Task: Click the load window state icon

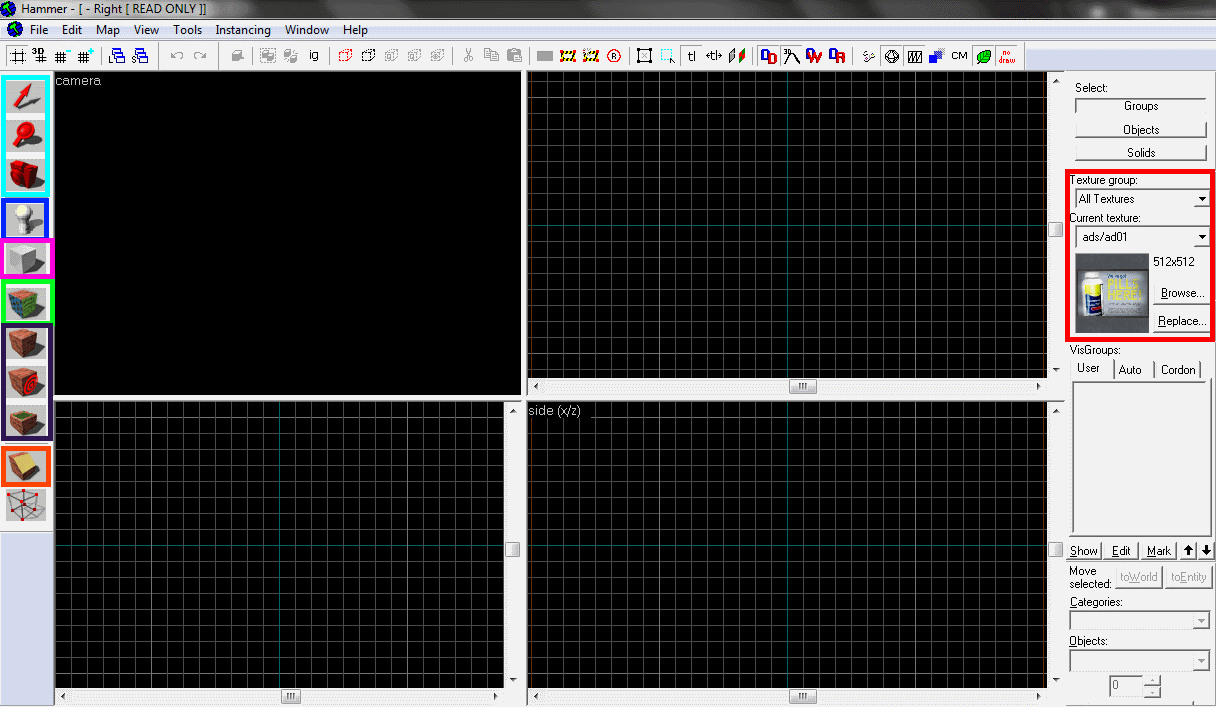Action: (x=117, y=56)
